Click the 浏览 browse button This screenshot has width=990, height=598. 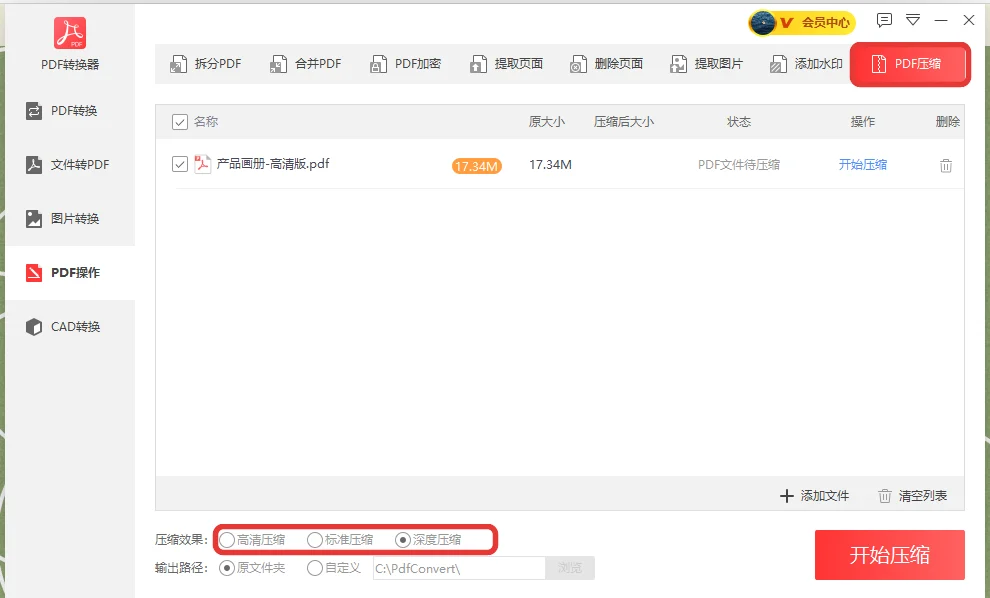tap(570, 568)
